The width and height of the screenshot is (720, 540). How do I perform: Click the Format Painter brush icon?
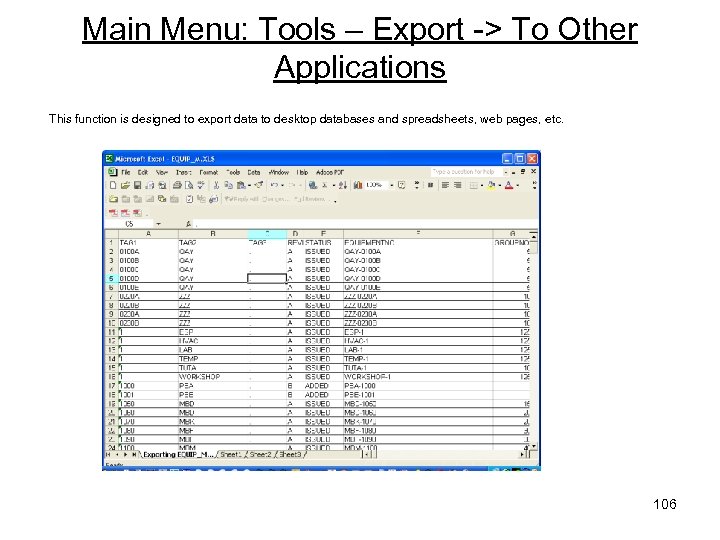(x=259, y=185)
